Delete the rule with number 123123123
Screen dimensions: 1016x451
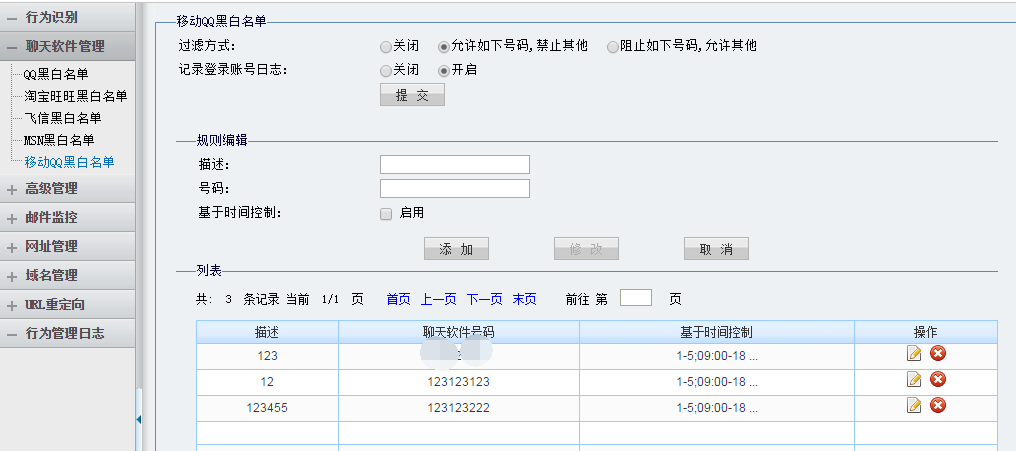(938, 379)
